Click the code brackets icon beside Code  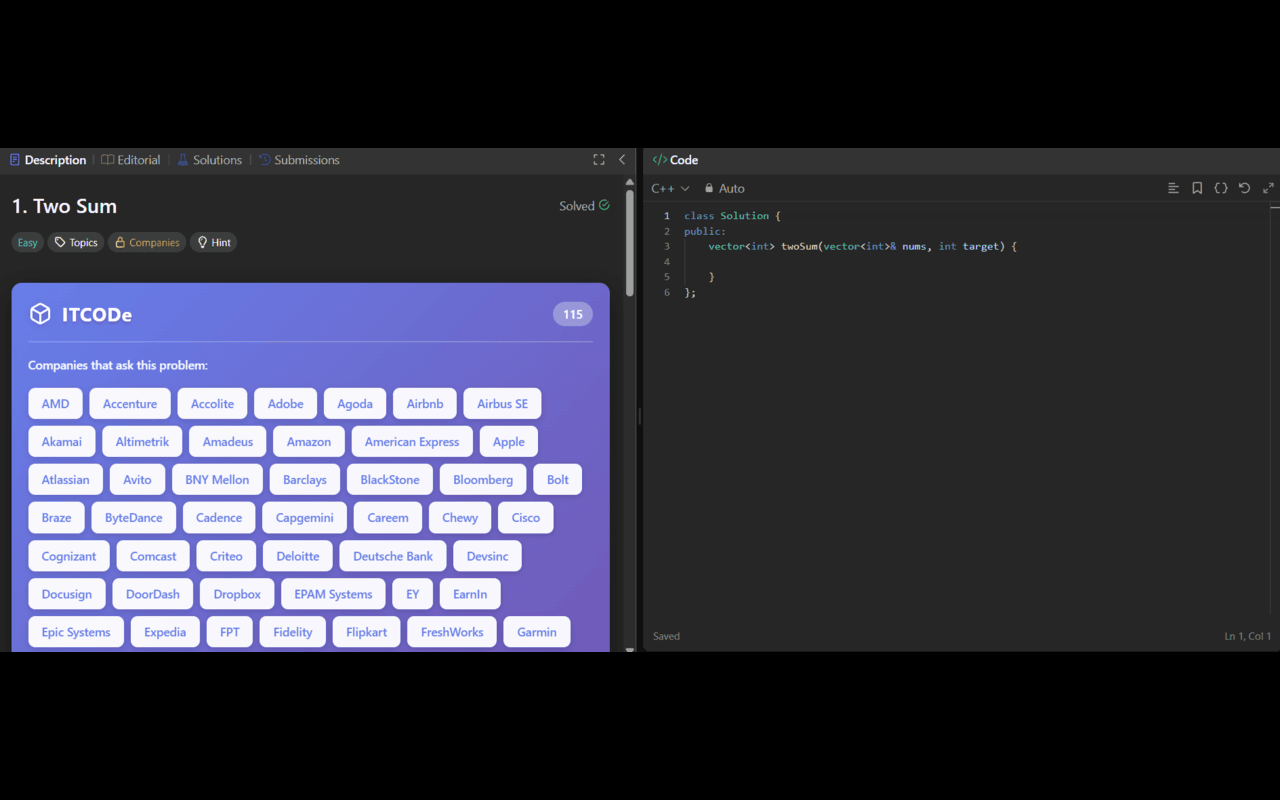(x=659, y=160)
